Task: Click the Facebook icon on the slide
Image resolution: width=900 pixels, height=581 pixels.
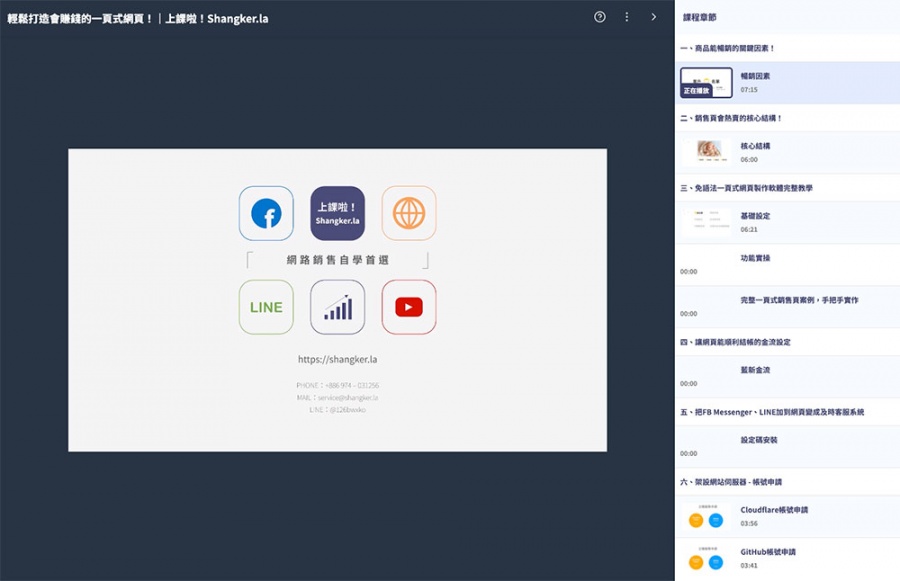Action: (266, 214)
